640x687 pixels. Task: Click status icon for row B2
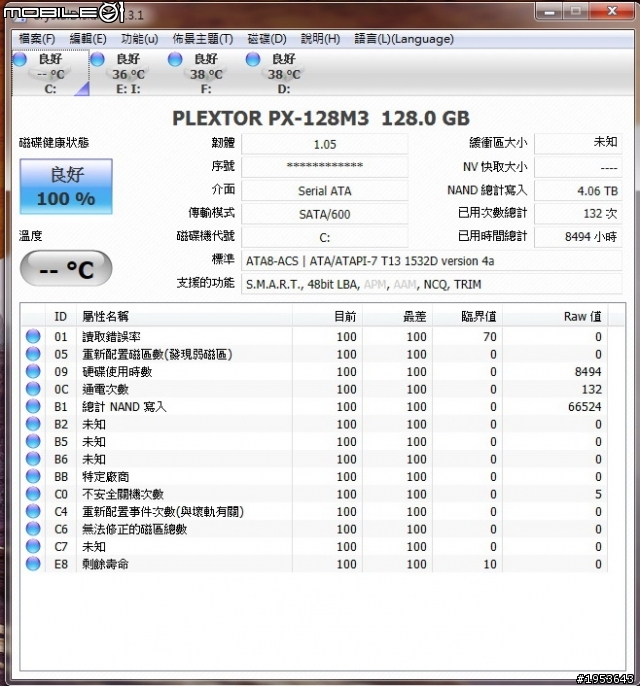[x=33, y=424]
